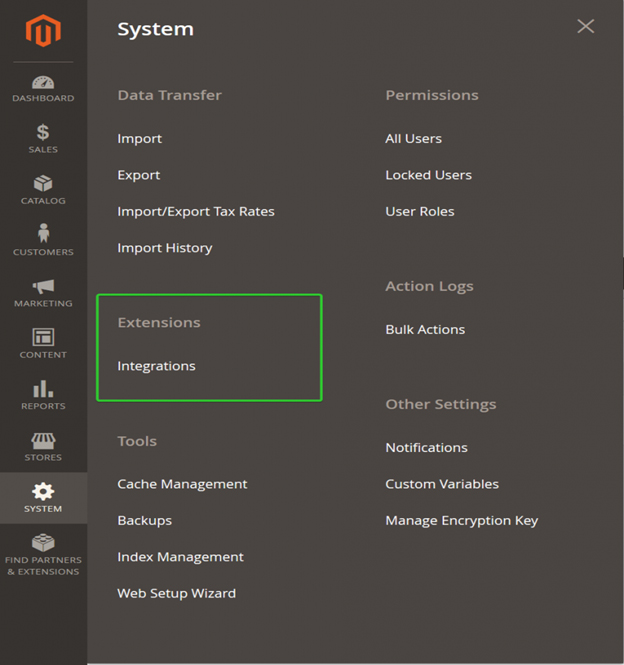Open the Reports bar chart icon
The width and height of the screenshot is (624, 665).
click(x=43, y=388)
